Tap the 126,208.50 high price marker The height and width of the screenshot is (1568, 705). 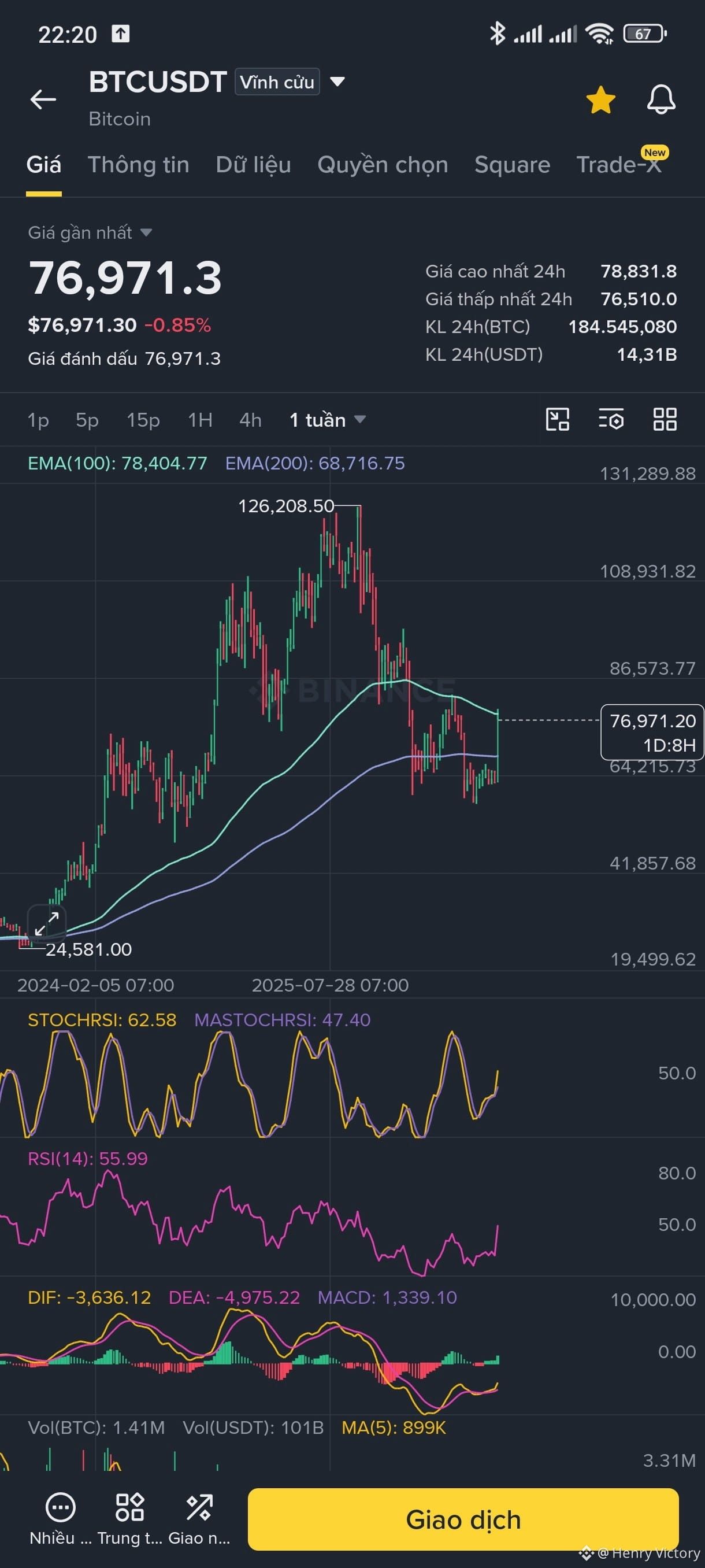[286, 506]
